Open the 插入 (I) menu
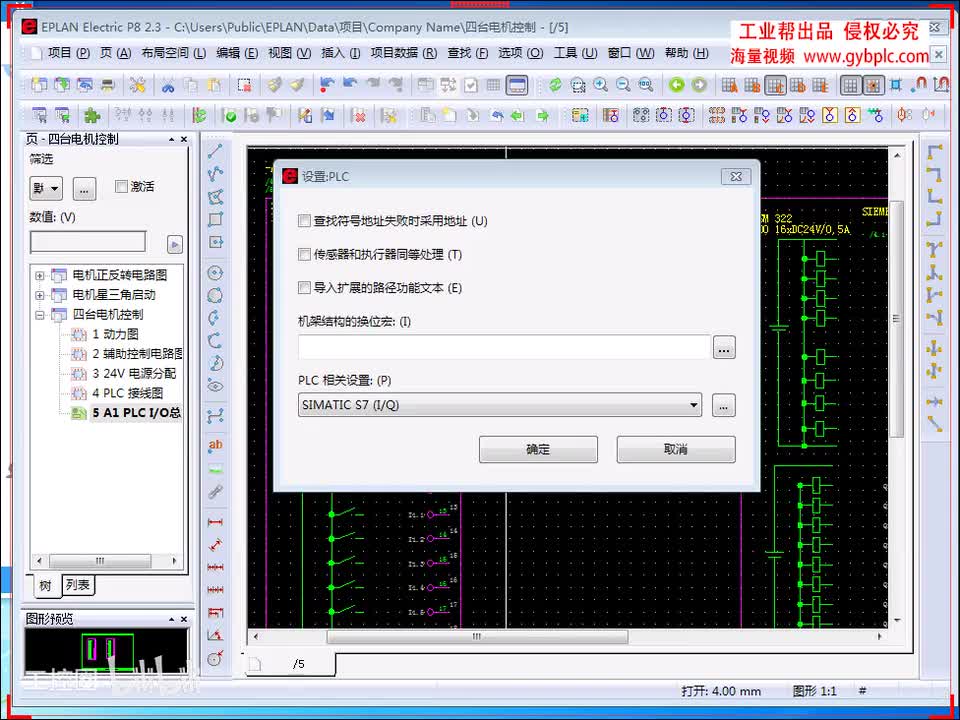 coord(340,53)
